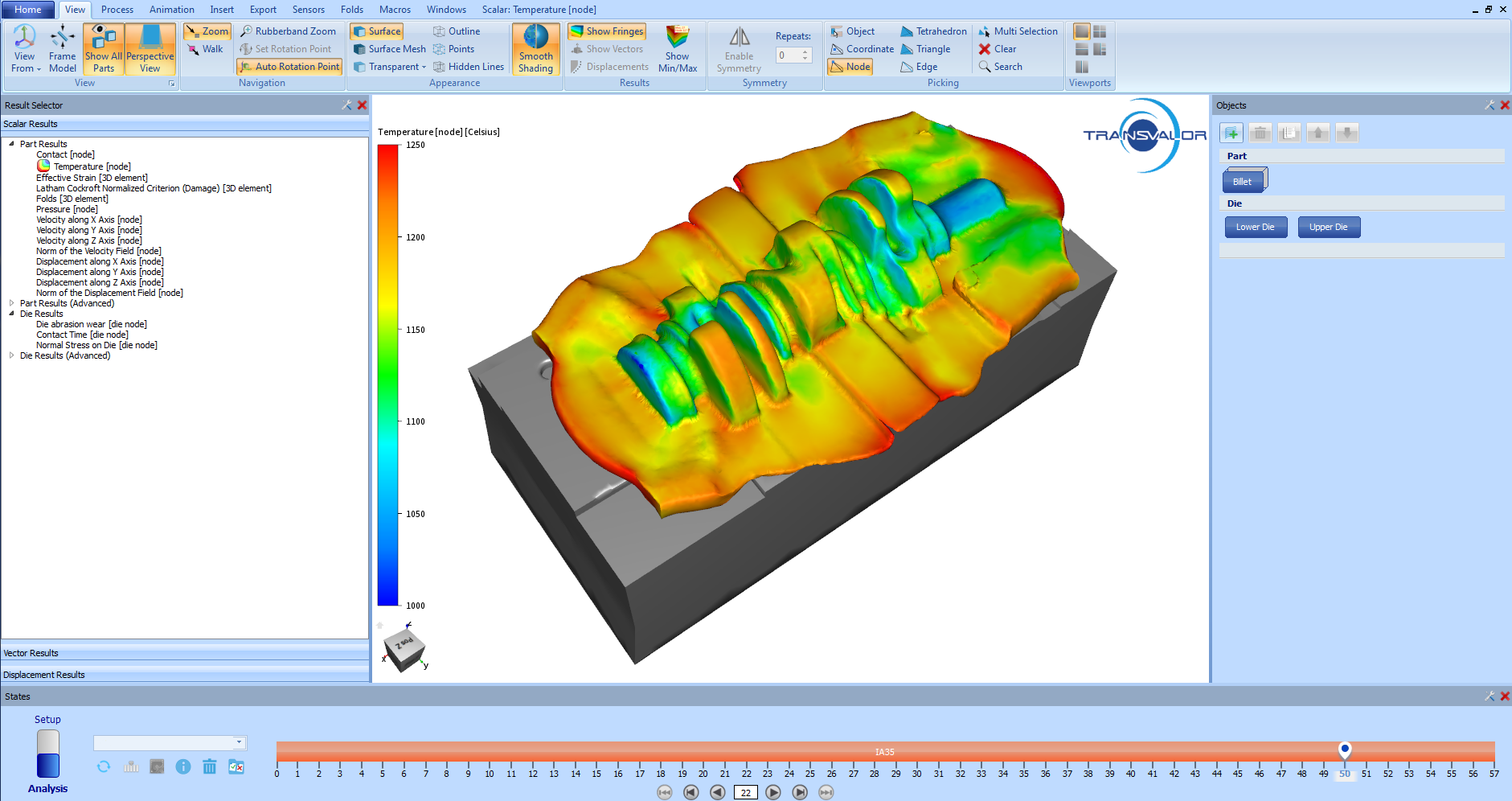The width and height of the screenshot is (1512, 801).
Task: Click the Lower Die object button
Action: 1255,227
